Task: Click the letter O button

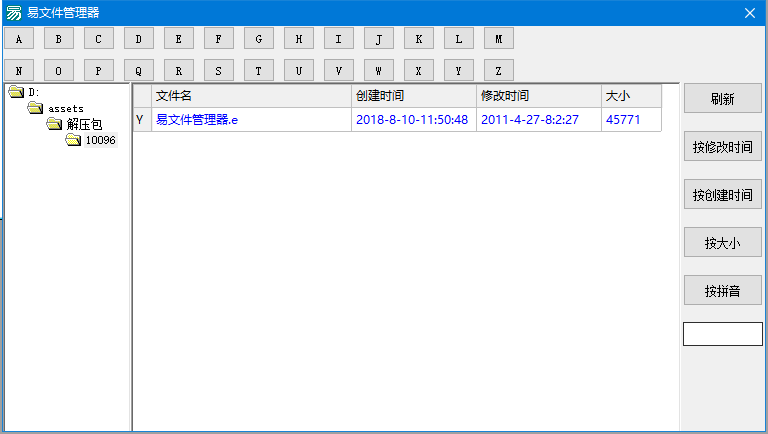Action: (x=59, y=71)
